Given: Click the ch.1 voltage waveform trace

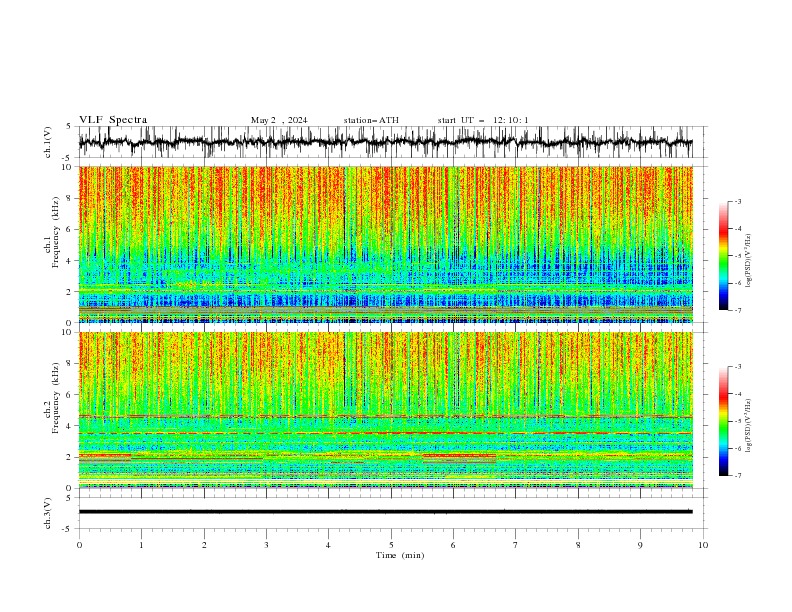Looking at the screenshot, I should coord(385,142).
